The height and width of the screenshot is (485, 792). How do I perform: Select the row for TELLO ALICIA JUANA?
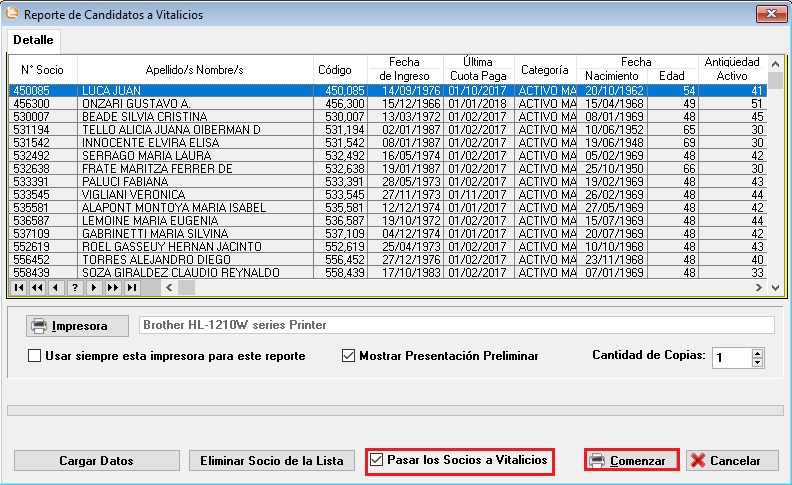tap(170, 130)
